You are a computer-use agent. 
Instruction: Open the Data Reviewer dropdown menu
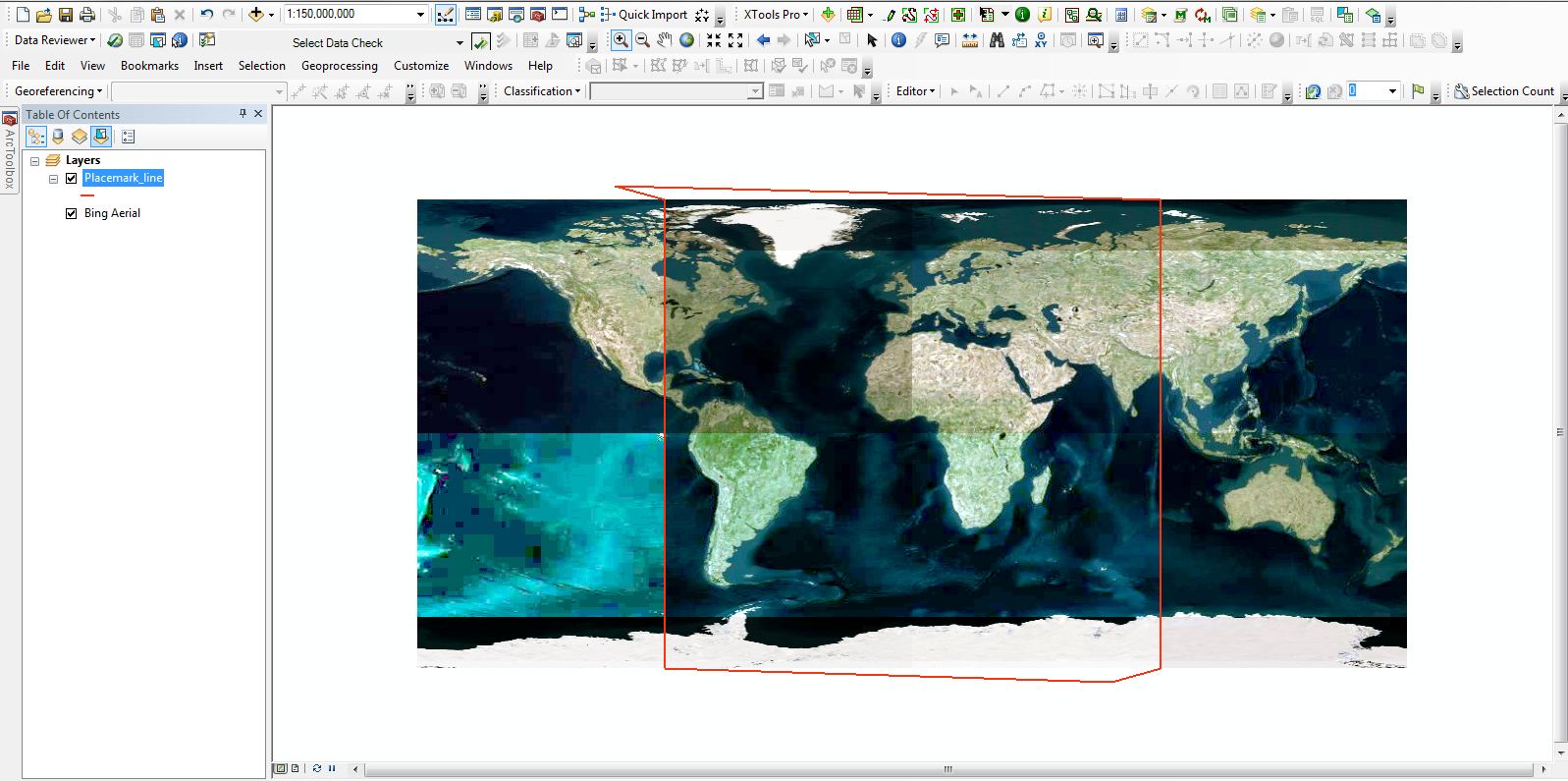point(55,40)
